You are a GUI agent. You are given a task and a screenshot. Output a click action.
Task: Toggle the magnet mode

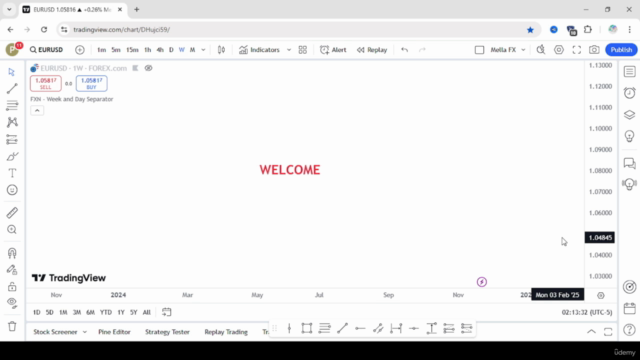coord(12,253)
